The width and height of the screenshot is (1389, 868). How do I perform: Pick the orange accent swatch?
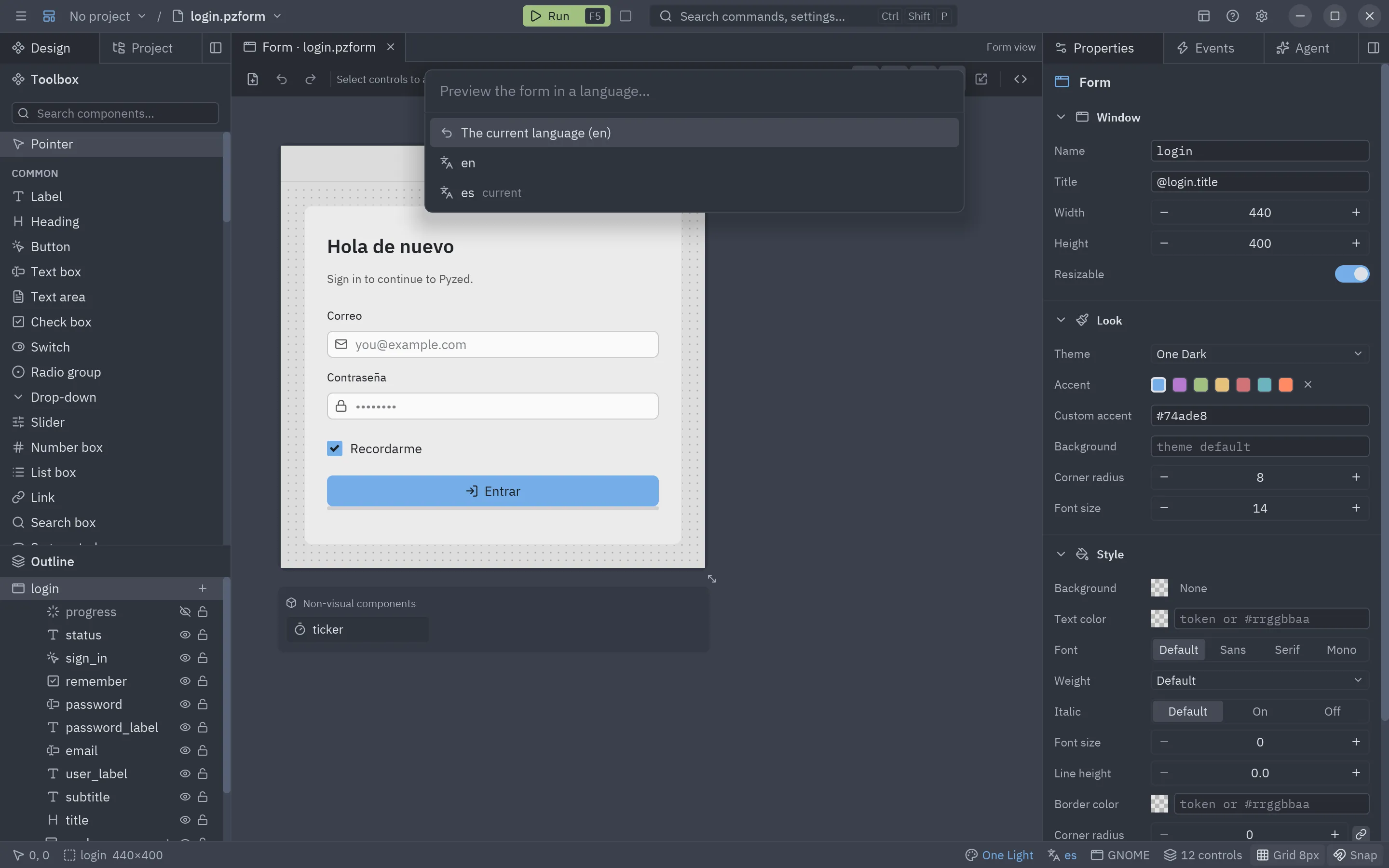click(x=1286, y=385)
